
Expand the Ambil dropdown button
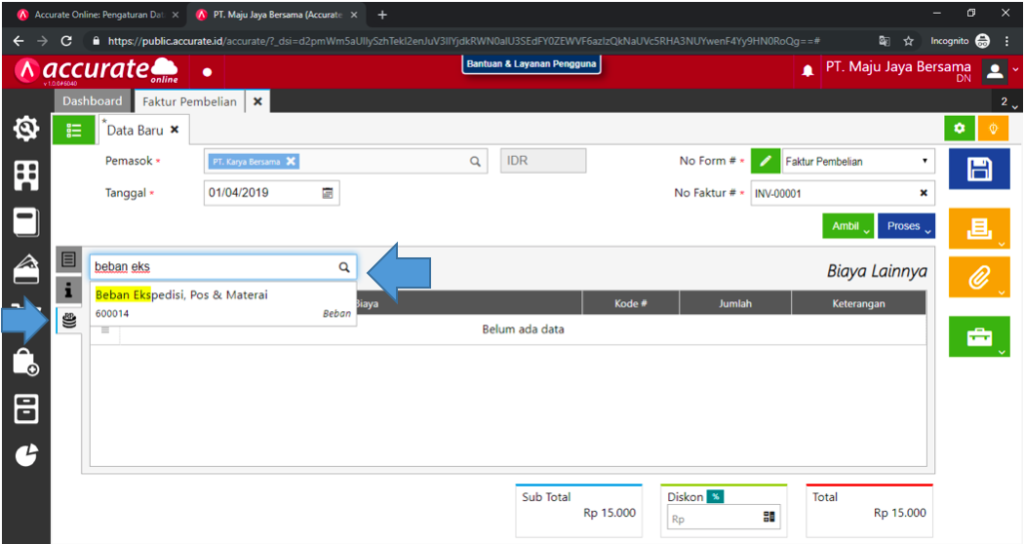(848, 226)
